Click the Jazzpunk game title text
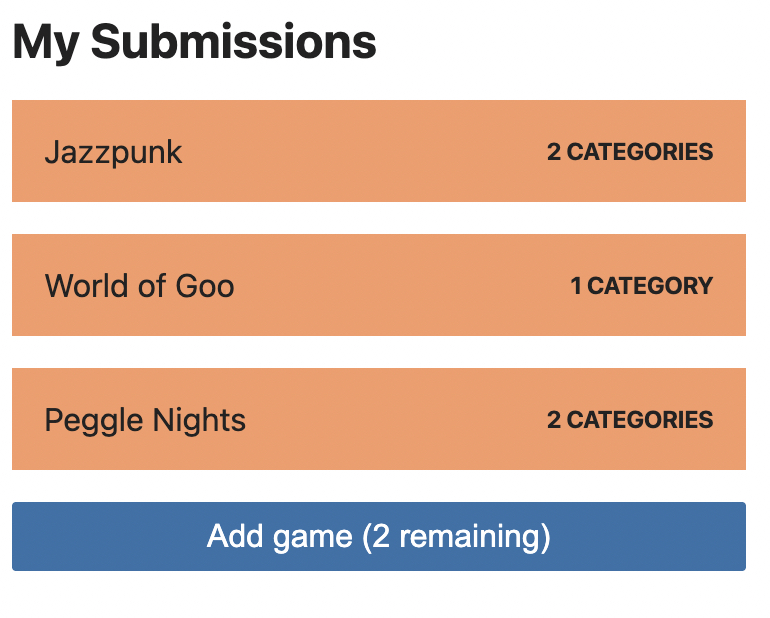Image resolution: width=770 pixels, height=618 pixels. click(113, 152)
